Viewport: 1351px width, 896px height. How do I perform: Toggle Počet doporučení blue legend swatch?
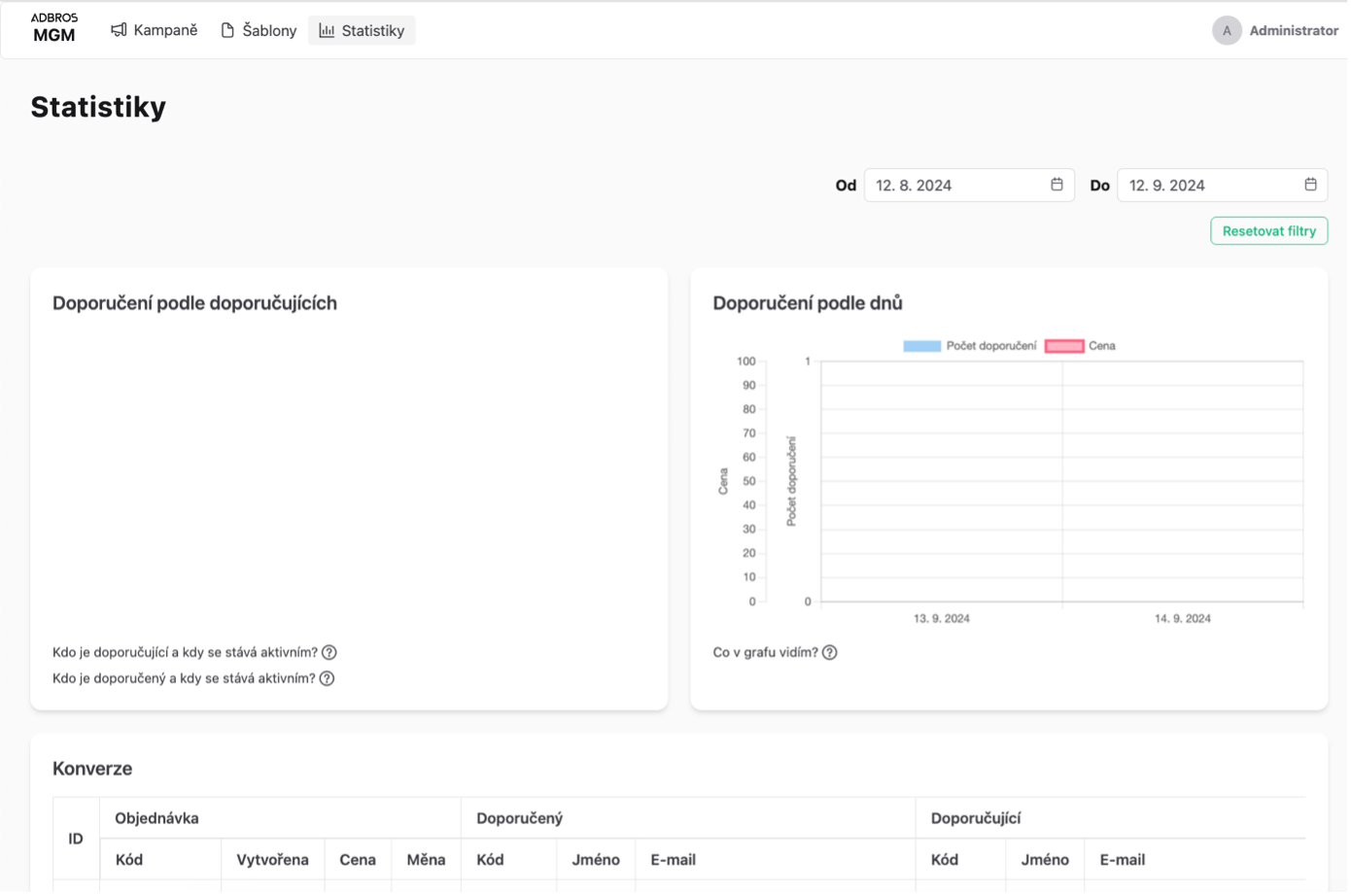click(922, 346)
